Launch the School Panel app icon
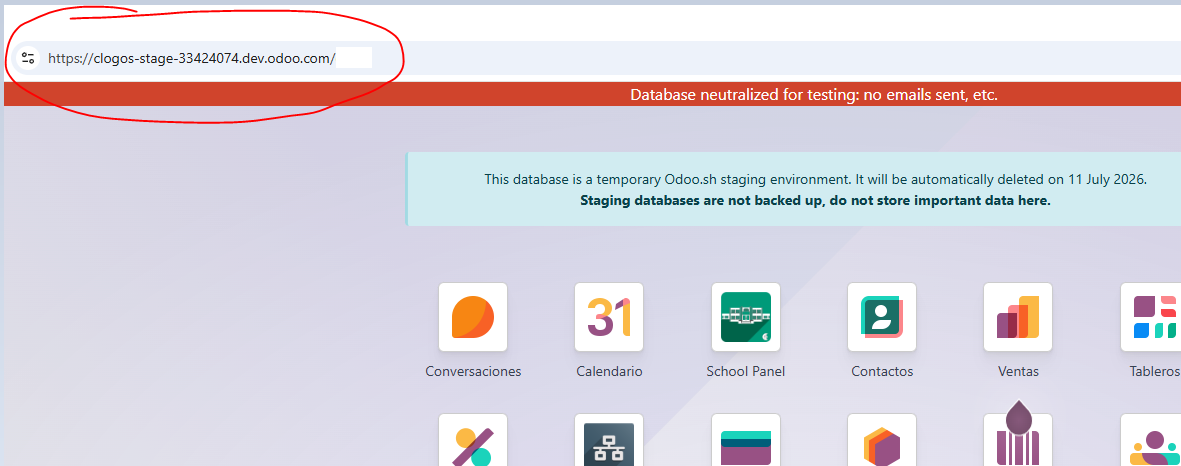Screen dimensions: 1181x466 pos(746,317)
